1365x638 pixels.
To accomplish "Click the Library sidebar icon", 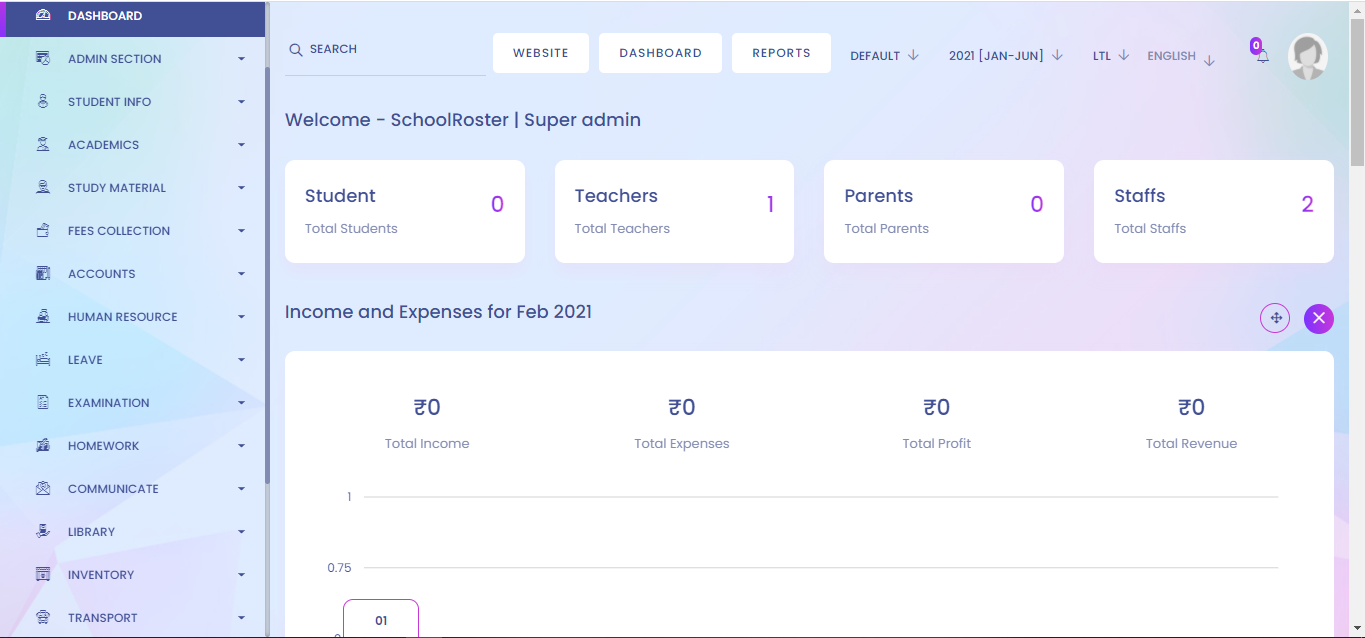I will click(x=43, y=532).
